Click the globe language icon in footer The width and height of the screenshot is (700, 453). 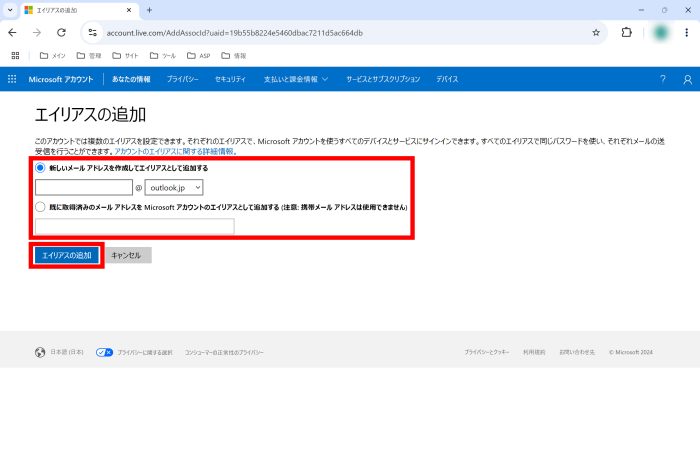40,352
